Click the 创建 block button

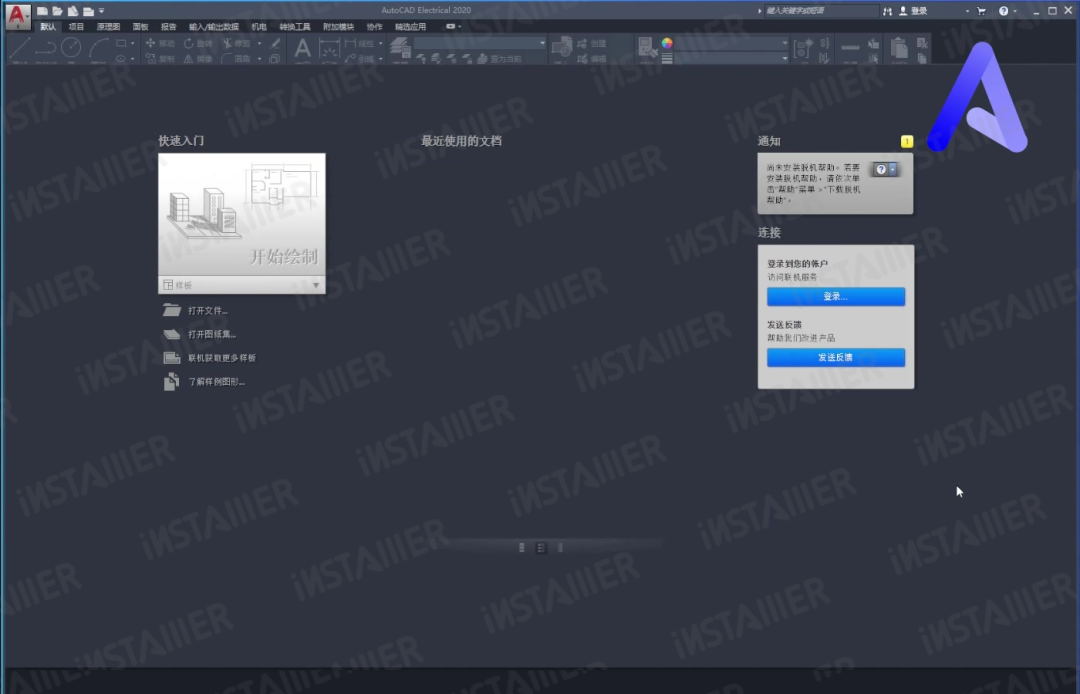[x=592, y=43]
